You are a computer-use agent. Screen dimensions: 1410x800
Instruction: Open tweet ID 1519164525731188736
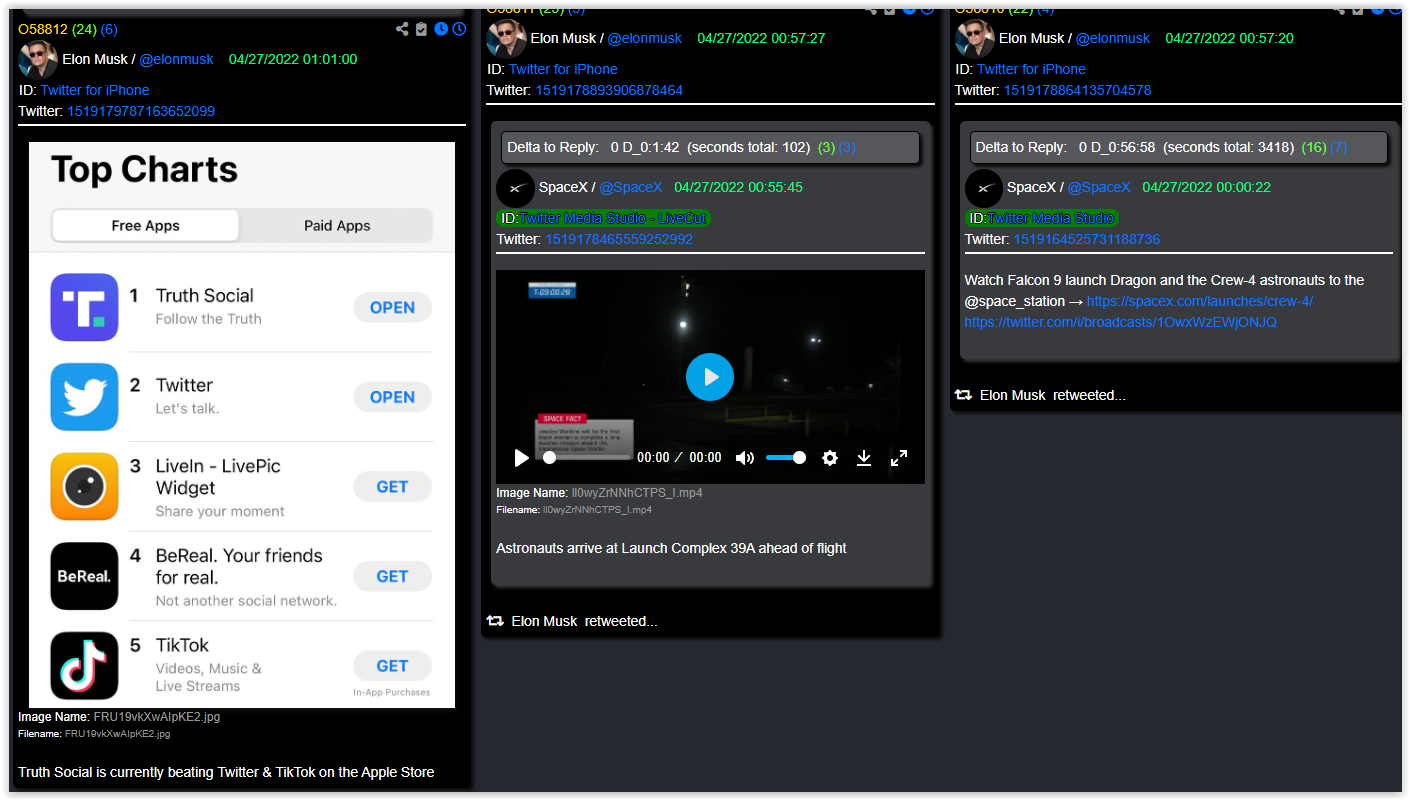point(1087,239)
